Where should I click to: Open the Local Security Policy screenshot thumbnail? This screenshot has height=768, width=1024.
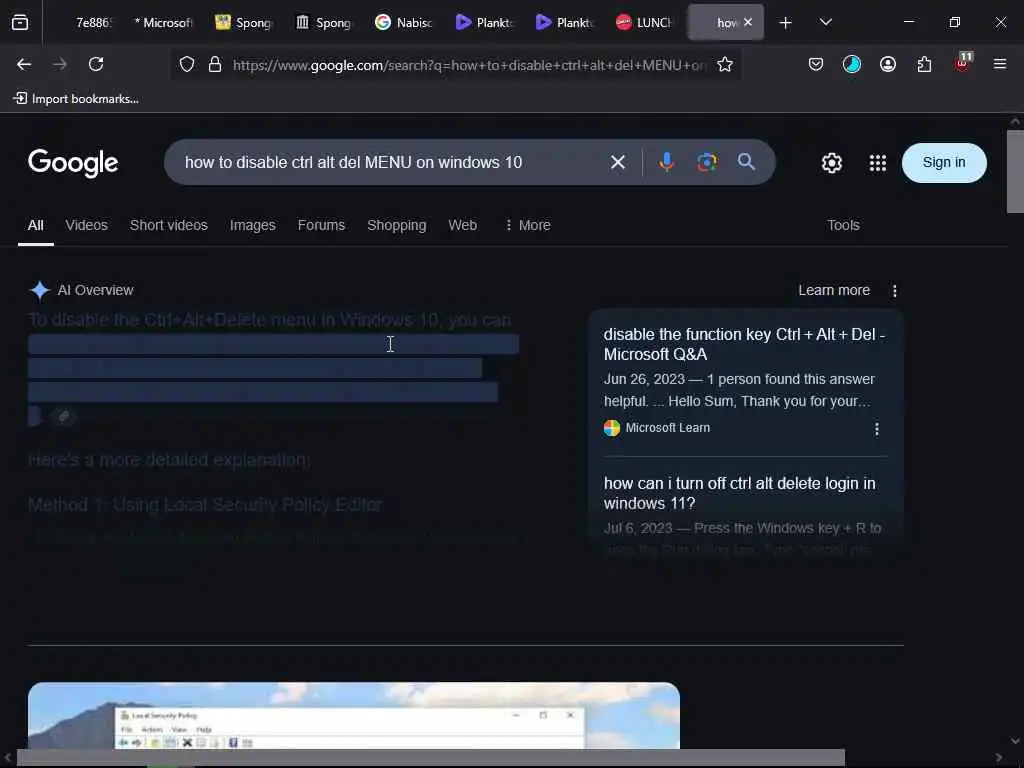point(353,715)
